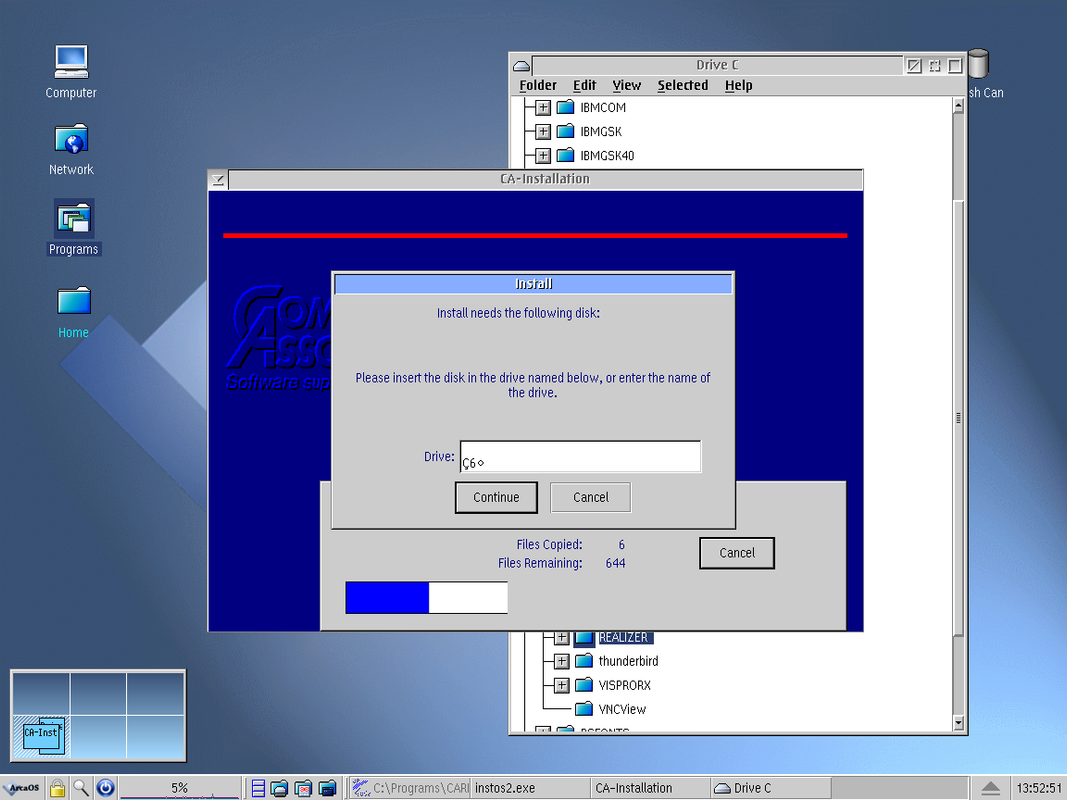
Task: Click Cancel beside the Files Copied progress
Action: [x=737, y=553]
